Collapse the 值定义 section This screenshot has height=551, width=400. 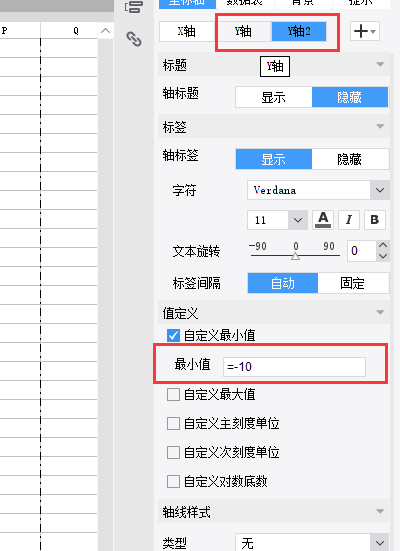pos(380,312)
